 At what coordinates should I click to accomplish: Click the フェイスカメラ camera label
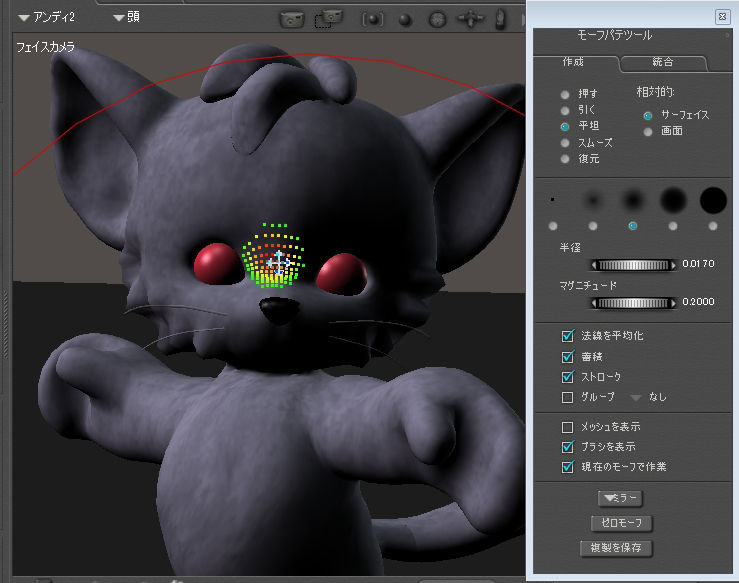click(x=45, y=47)
